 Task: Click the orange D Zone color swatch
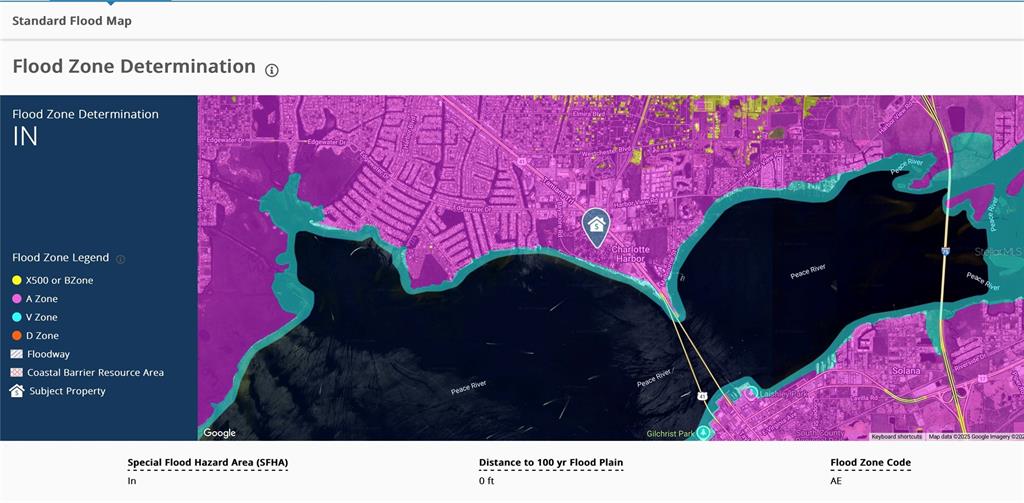pos(17,336)
